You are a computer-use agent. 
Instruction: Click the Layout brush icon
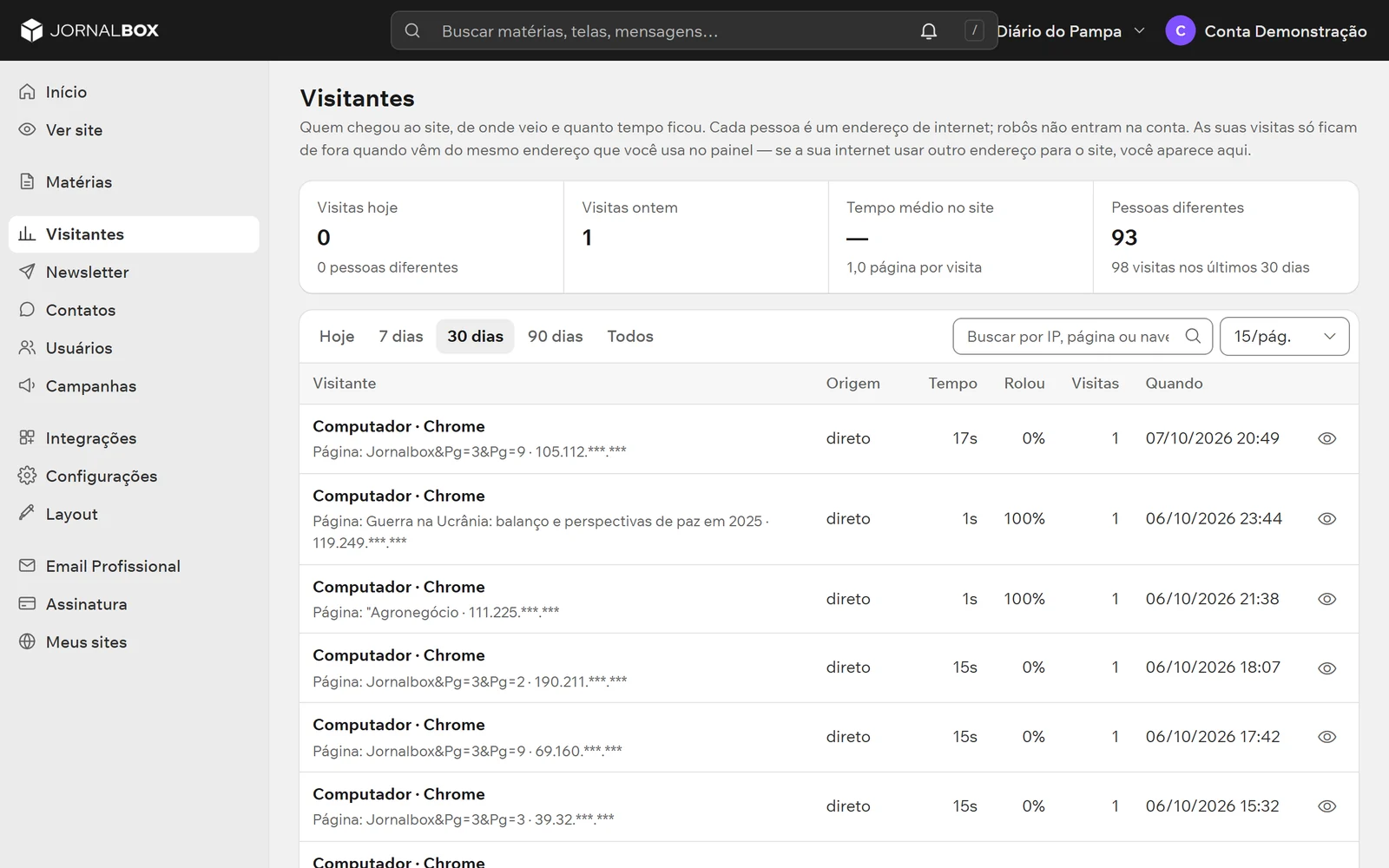[x=28, y=514]
